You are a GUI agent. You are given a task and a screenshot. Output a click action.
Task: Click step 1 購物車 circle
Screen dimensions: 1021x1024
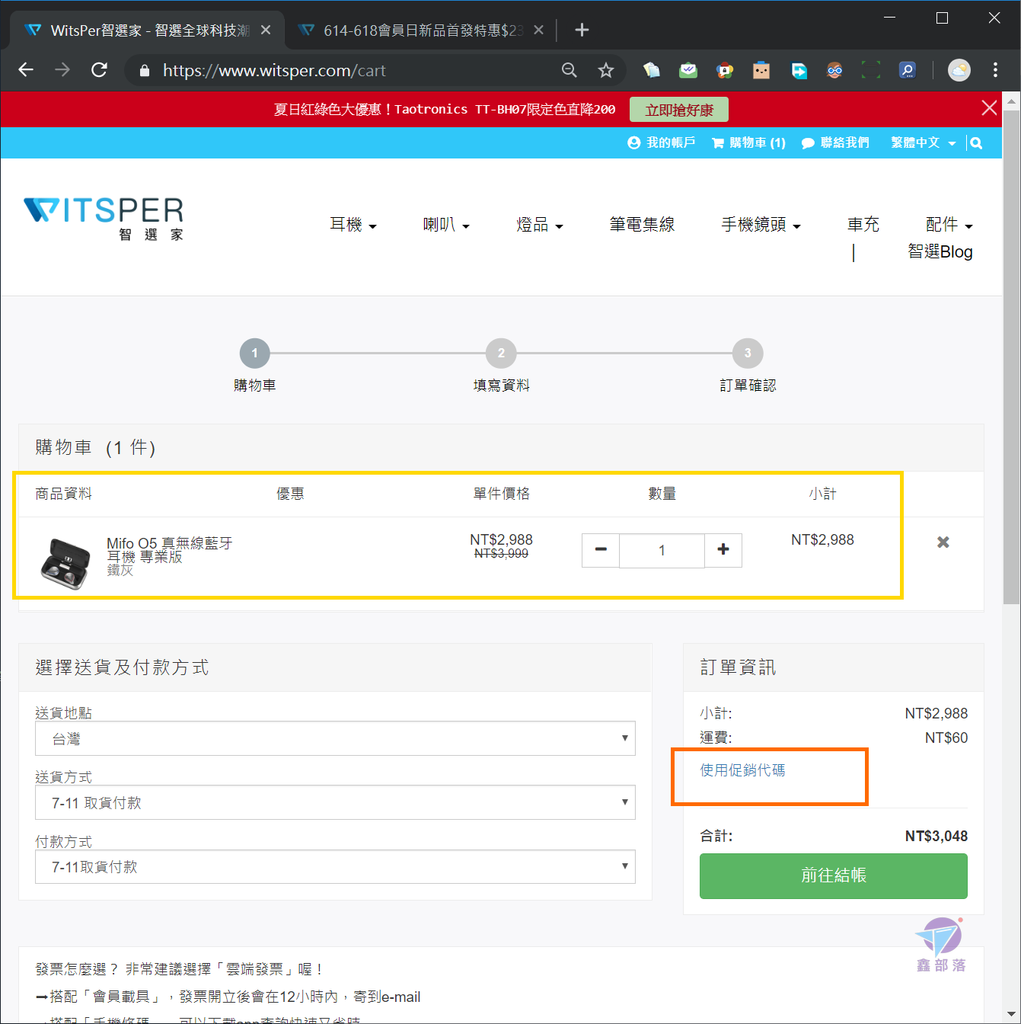(x=255, y=353)
